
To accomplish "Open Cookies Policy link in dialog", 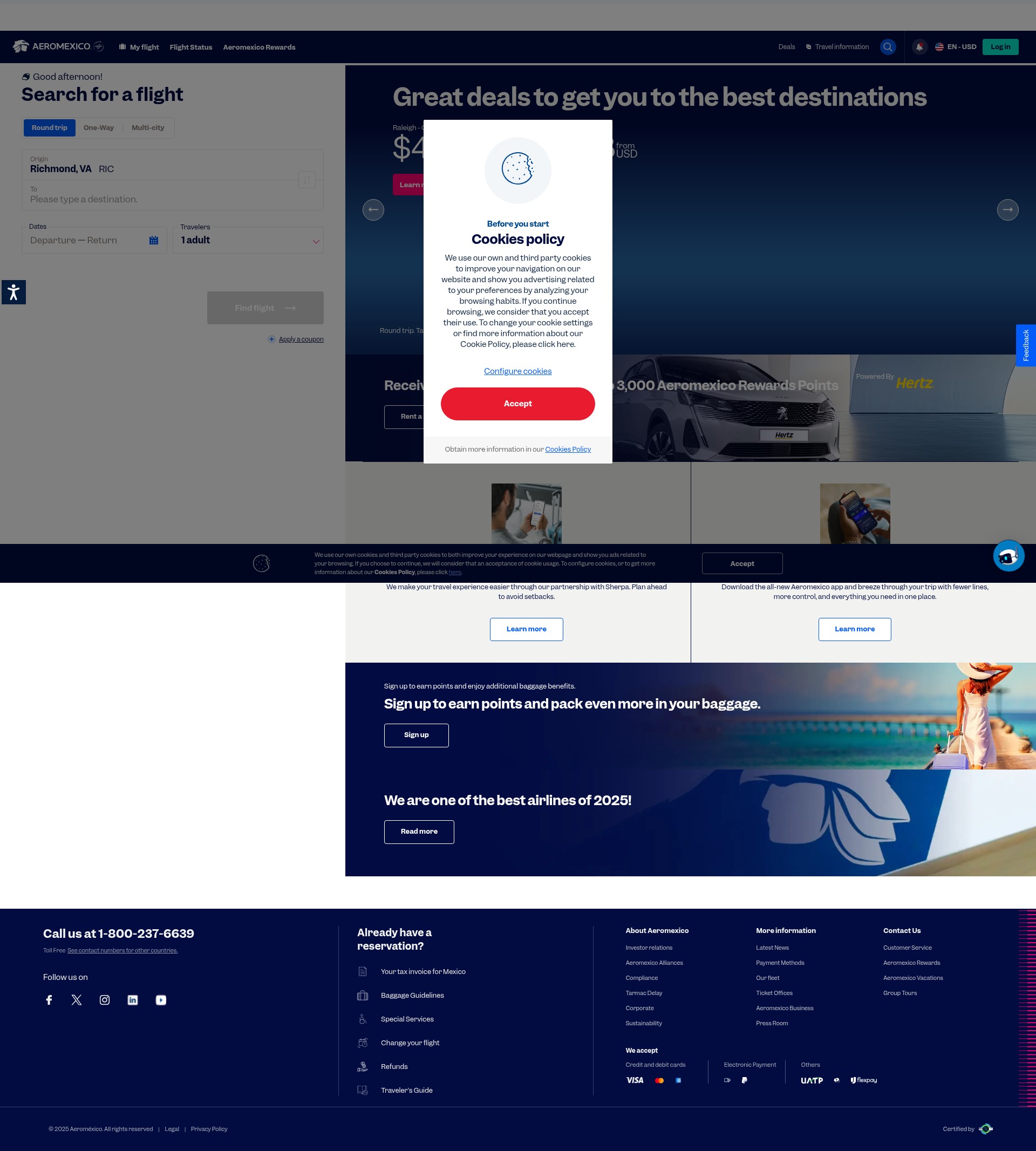I will [x=568, y=449].
